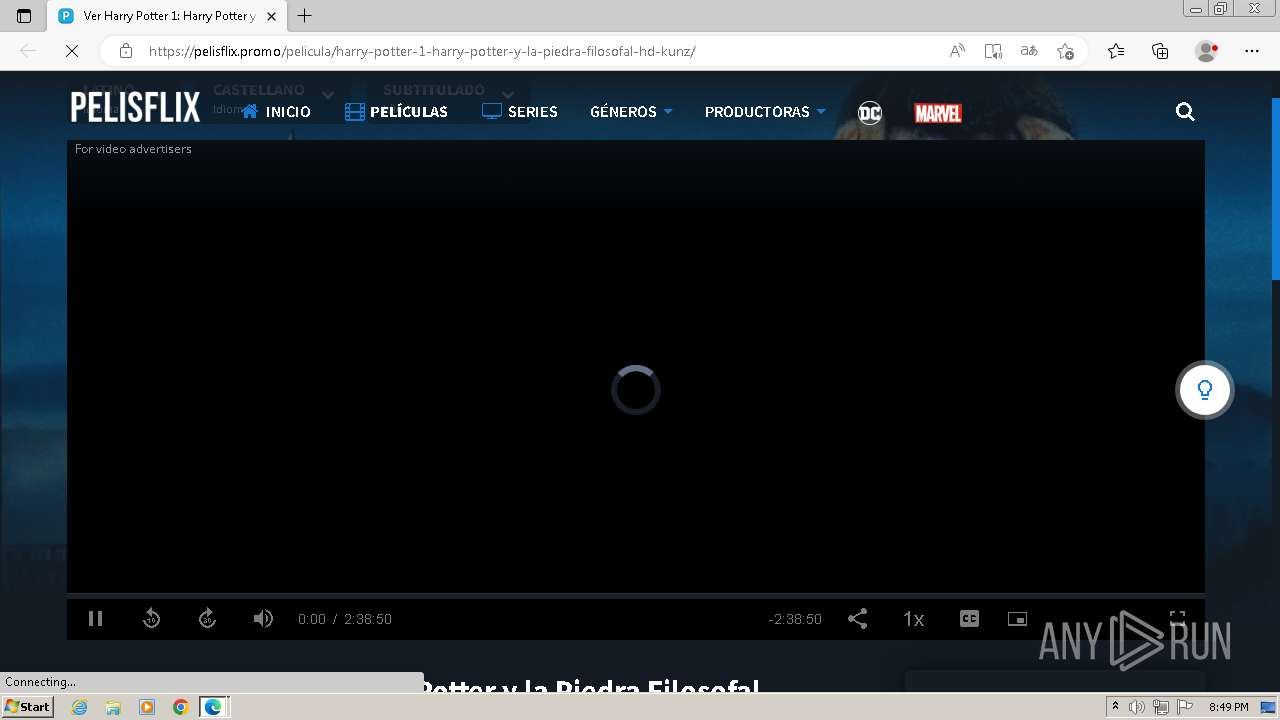1280x720 pixels.
Task: Pause the video playback
Action: pos(96,619)
